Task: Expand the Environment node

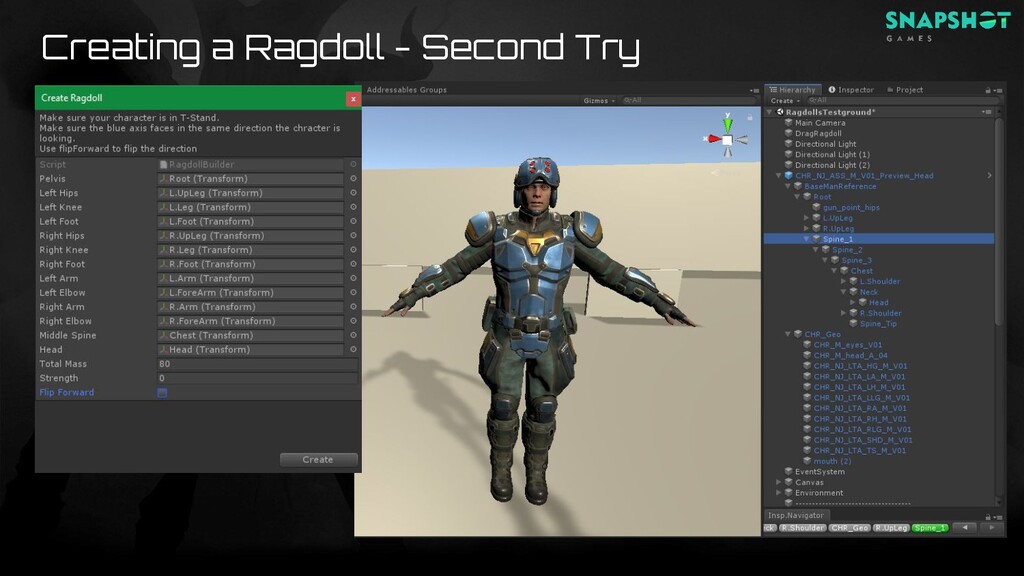Action: (778, 492)
